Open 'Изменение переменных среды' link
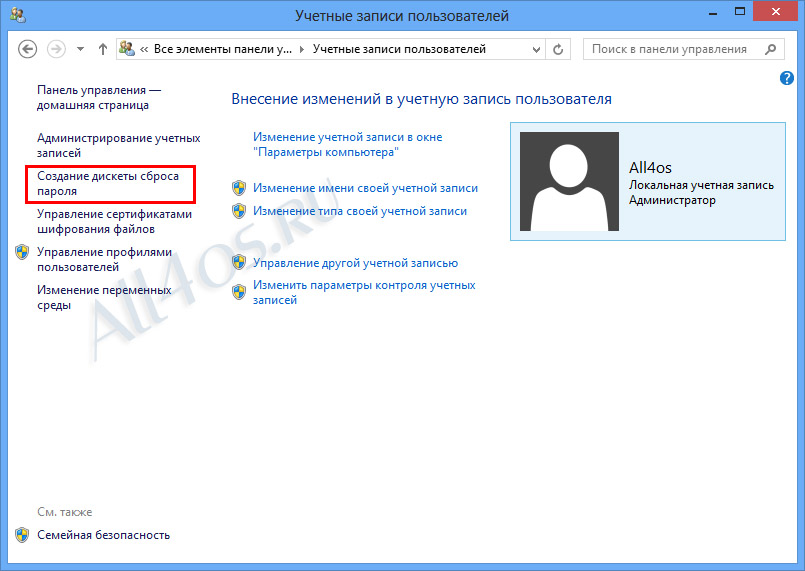Image resolution: width=805 pixels, height=571 pixels. pyautogui.click(x=104, y=297)
